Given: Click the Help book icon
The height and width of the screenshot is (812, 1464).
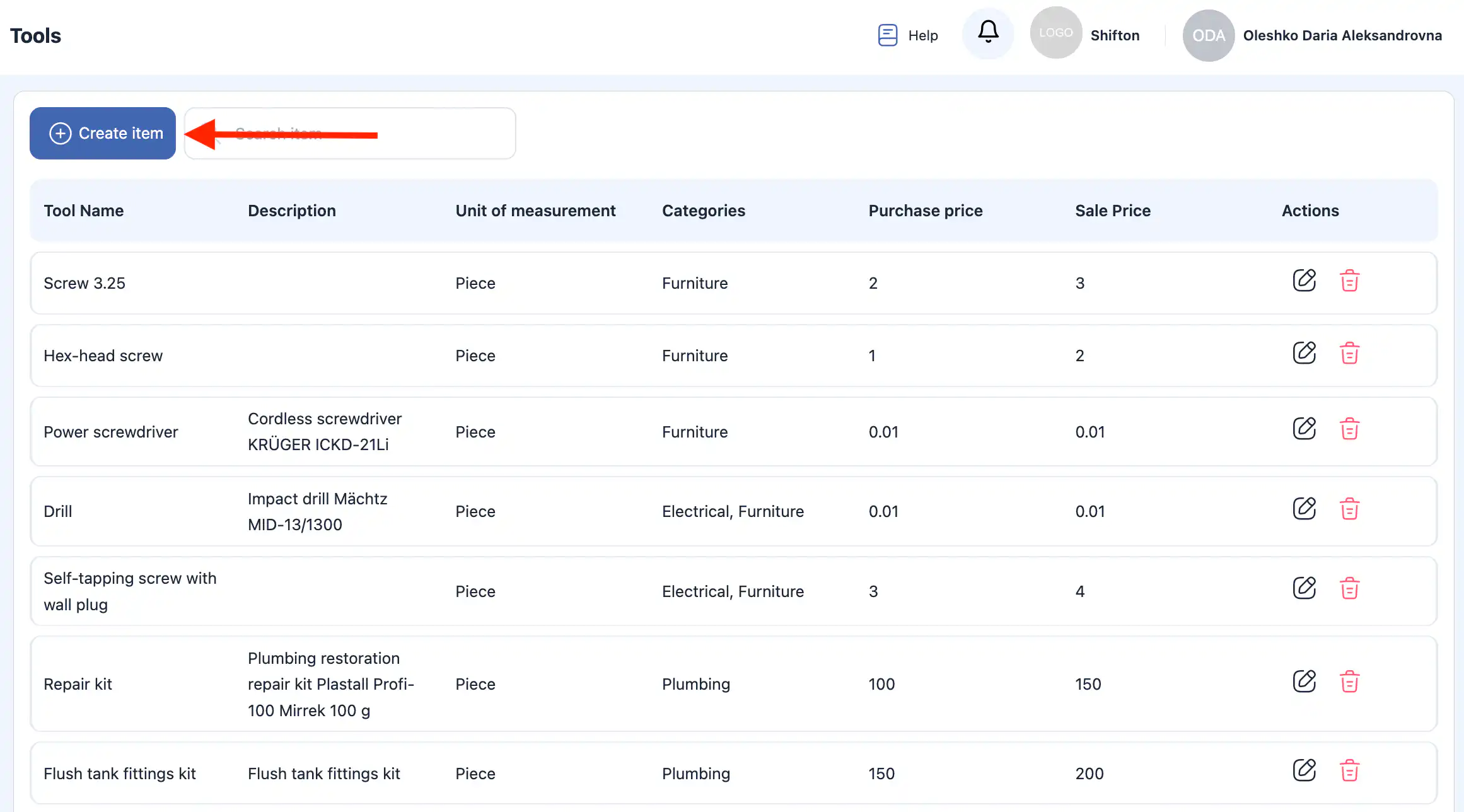Looking at the screenshot, I should [x=888, y=35].
